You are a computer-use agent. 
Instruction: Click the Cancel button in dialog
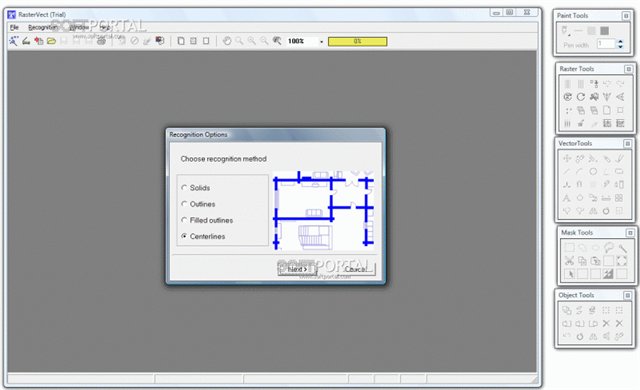click(355, 269)
